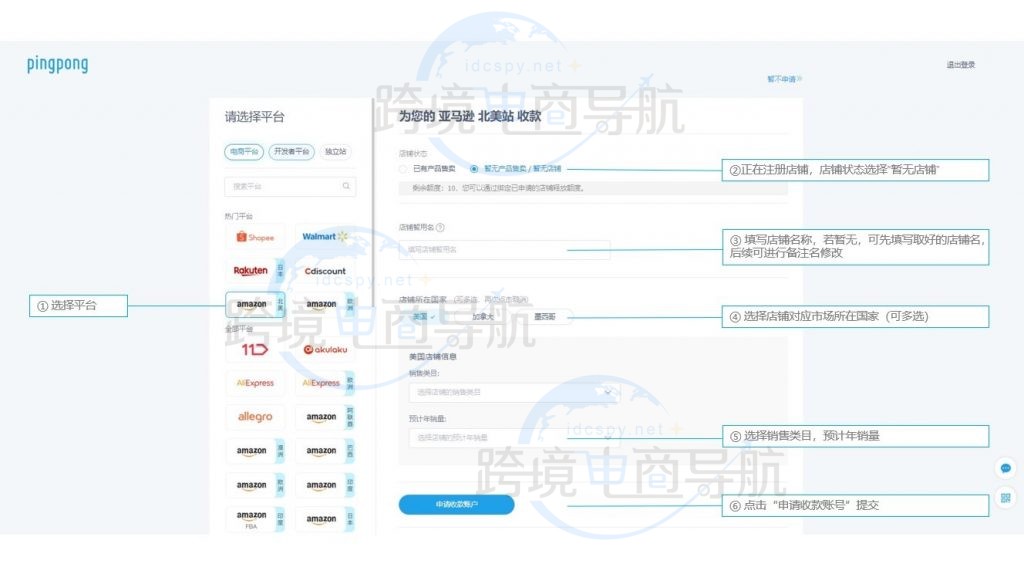The image size is (1024, 574).
Task: Pick the 11street platform logo tile
Action: (x=255, y=349)
